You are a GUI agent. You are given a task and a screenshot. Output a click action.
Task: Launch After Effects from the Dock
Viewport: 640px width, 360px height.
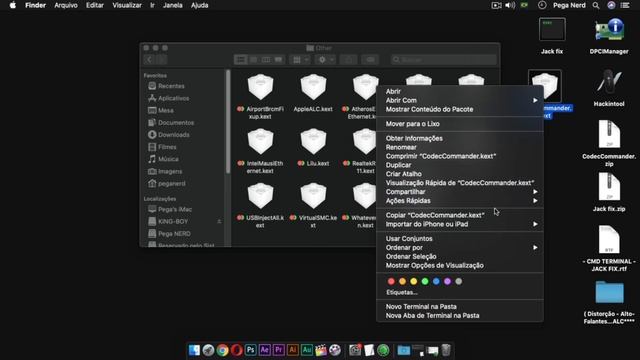pyautogui.click(x=264, y=350)
